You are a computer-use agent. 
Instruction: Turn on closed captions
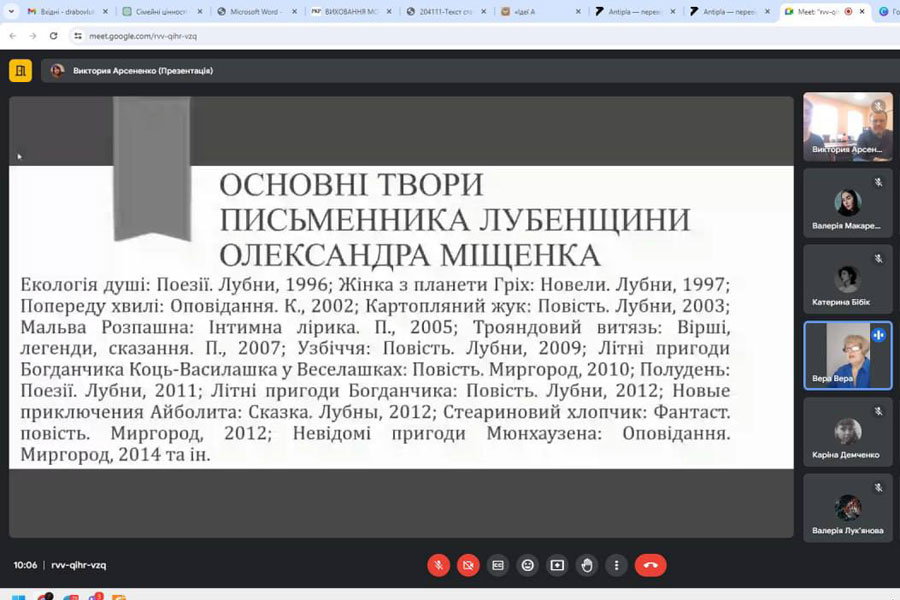pyautogui.click(x=498, y=566)
